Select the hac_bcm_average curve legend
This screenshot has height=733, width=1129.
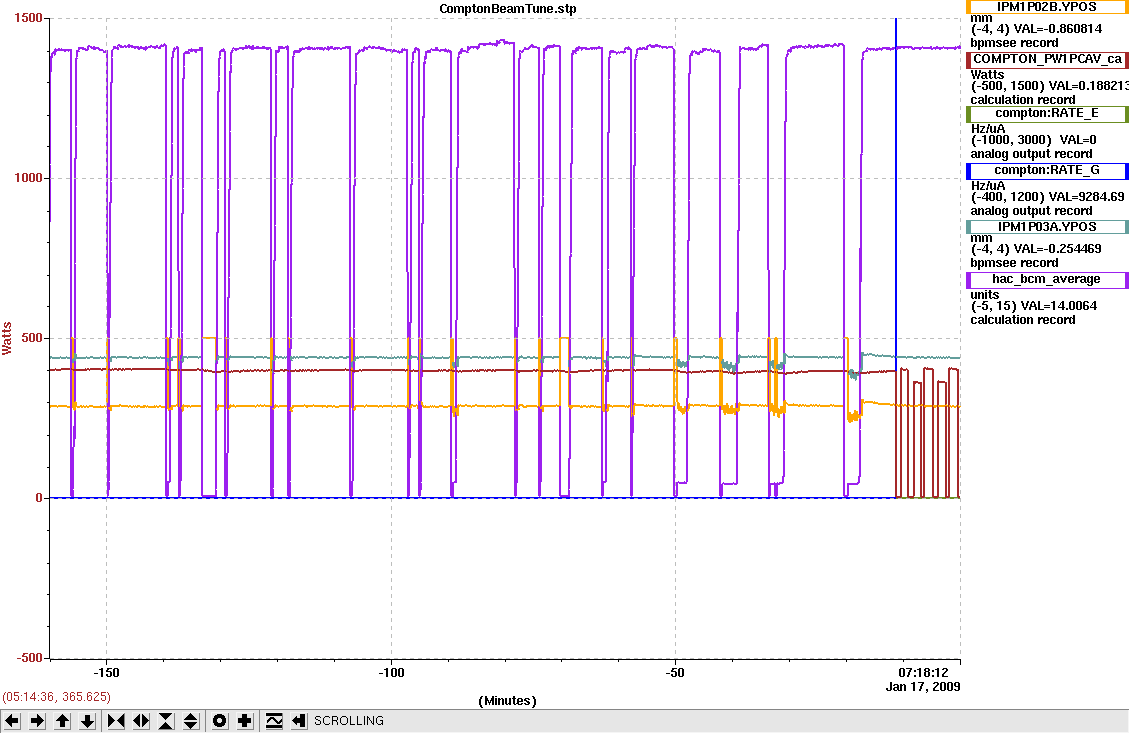1047,279
